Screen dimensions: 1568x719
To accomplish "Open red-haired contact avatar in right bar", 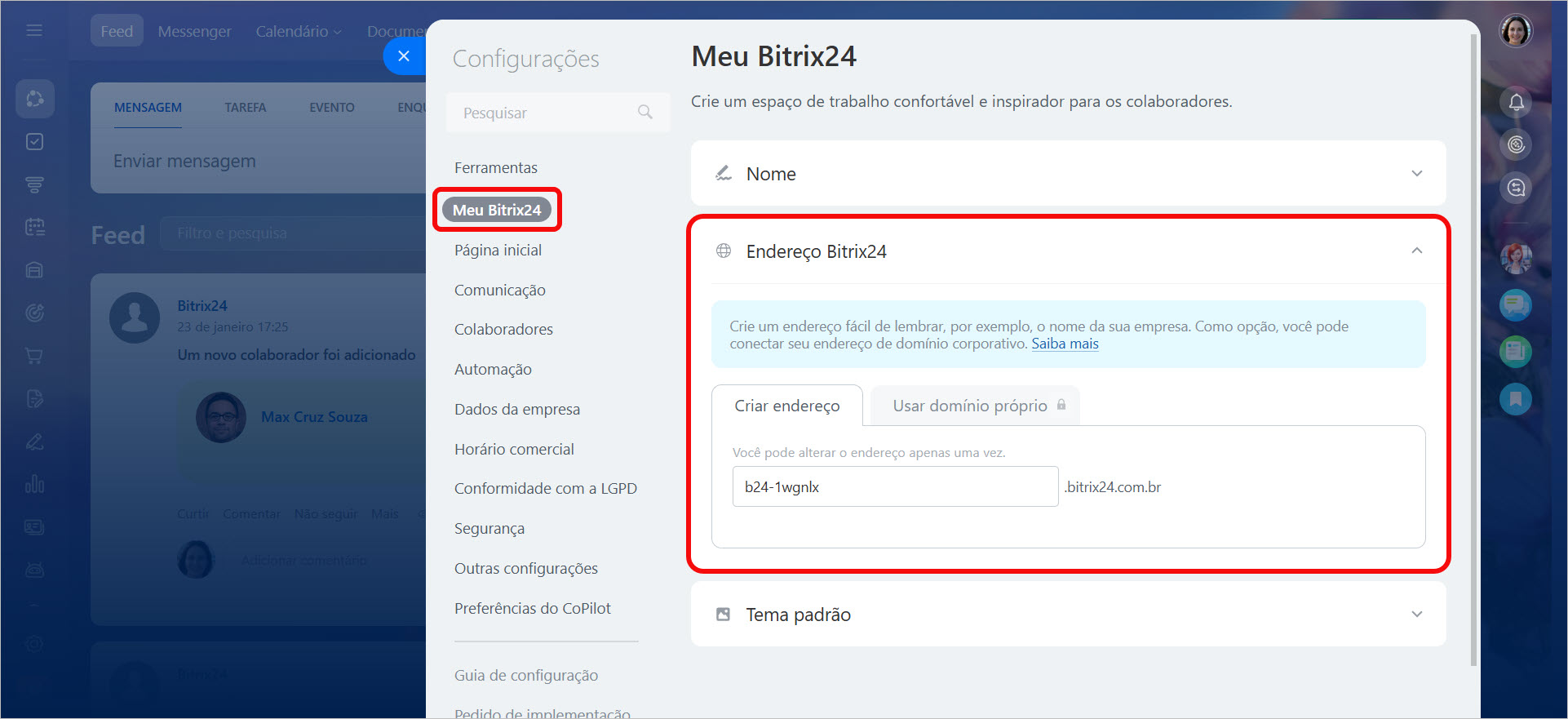I will pyautogui.click(x=1516, y=259).
